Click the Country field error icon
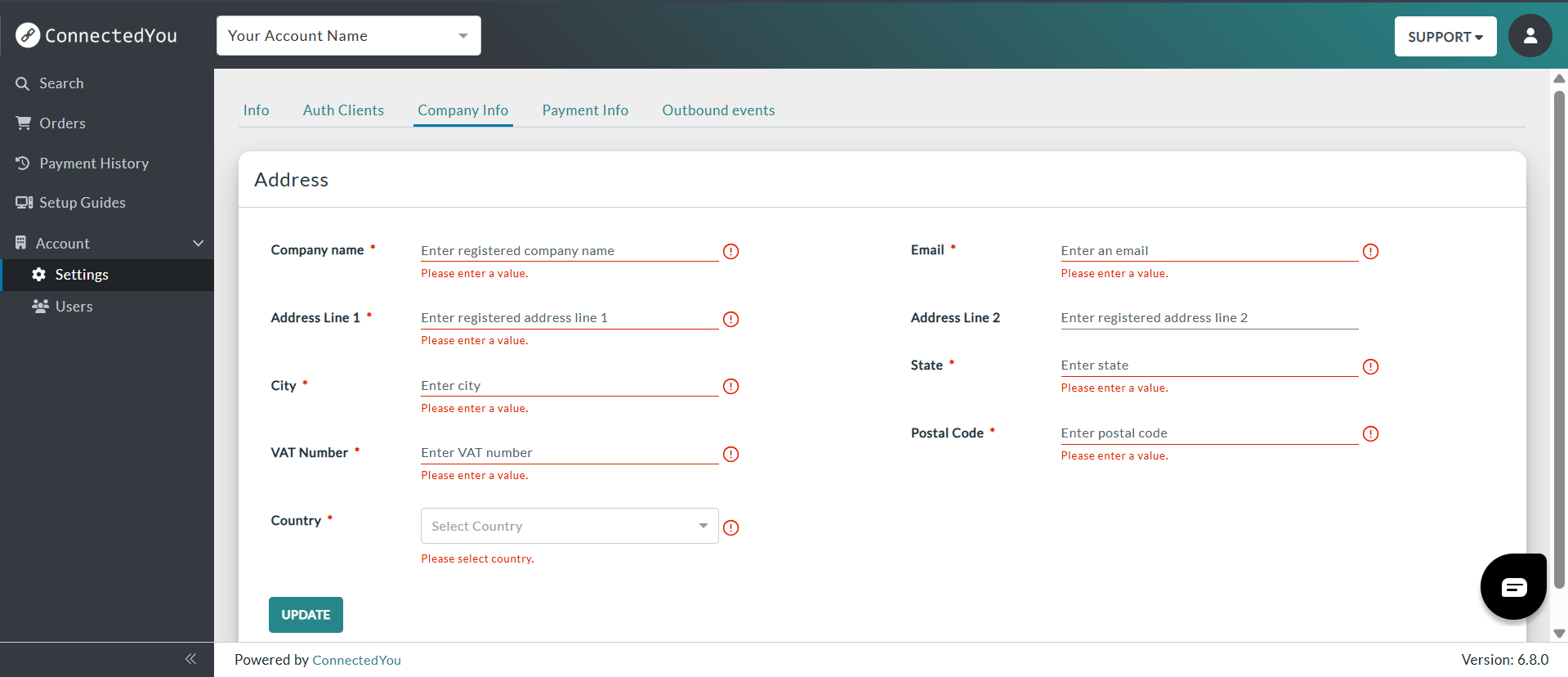 coord(731,528)
